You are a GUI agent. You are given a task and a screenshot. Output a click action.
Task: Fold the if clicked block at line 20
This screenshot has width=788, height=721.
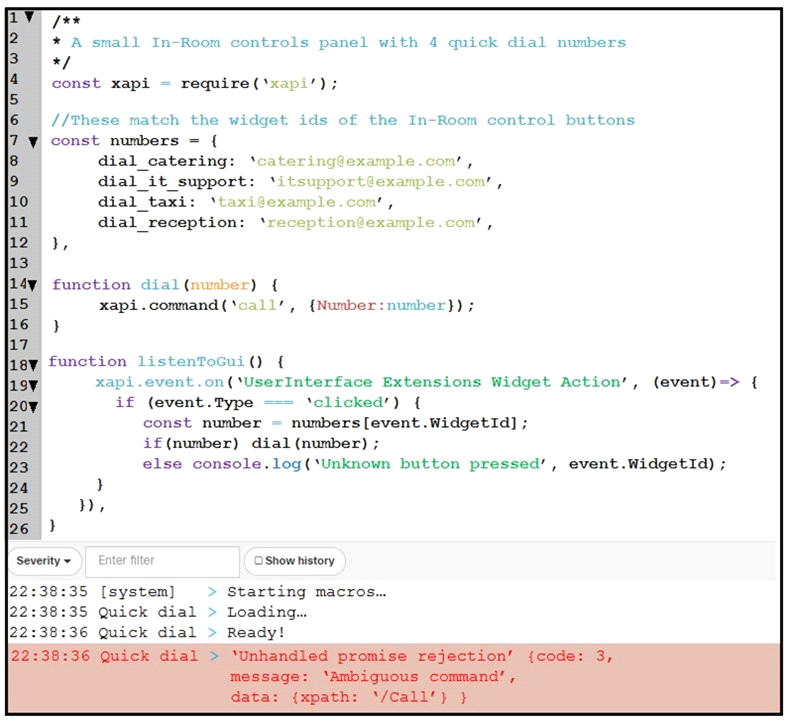pyautogui.click(x=32, y=407)
